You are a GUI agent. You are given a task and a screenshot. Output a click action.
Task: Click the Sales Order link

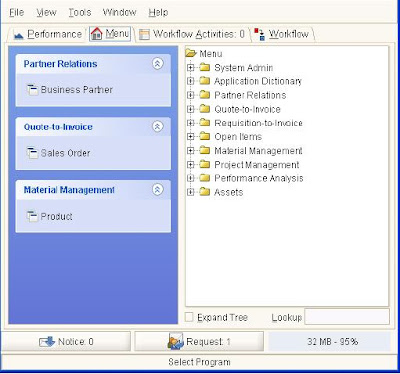coord(65,153)
